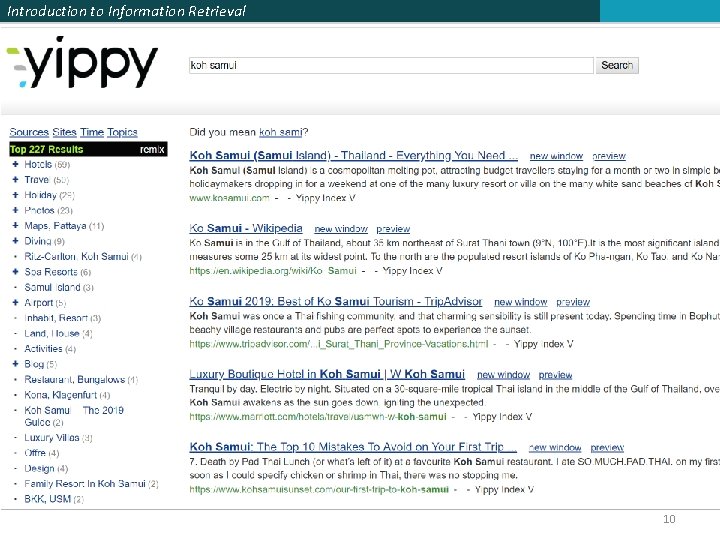Preview the Top 10 Mistakes result

click(x=607, y=447)
